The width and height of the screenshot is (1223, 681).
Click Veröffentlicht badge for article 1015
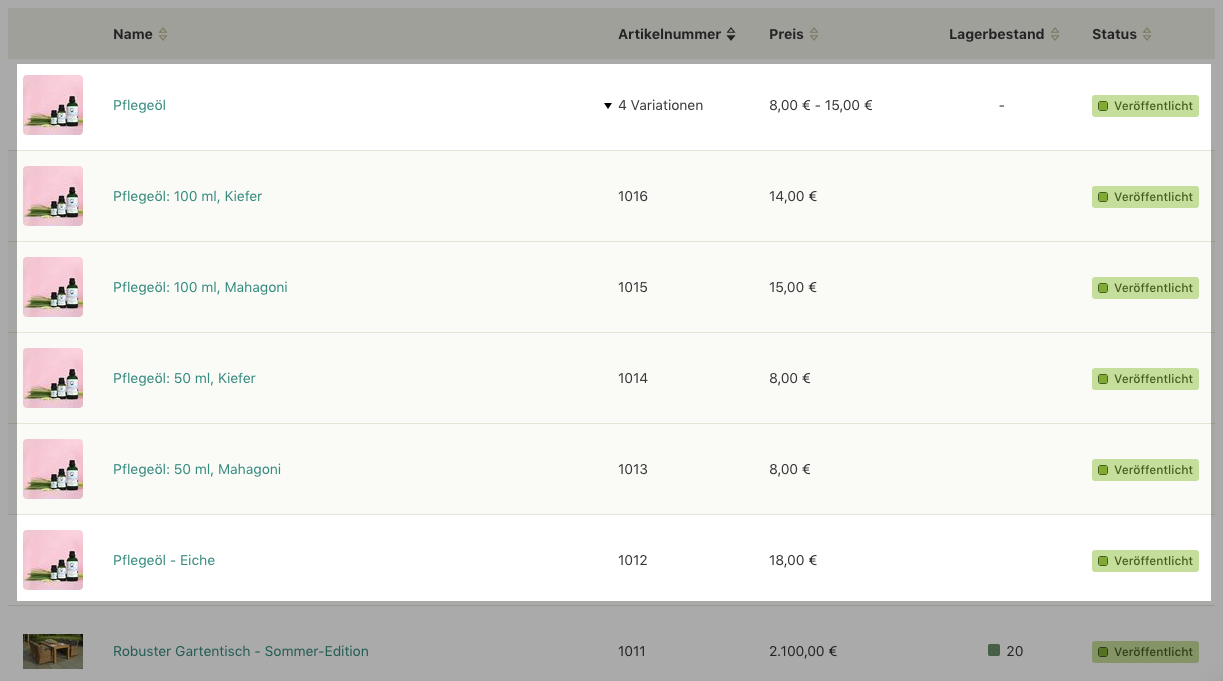[x=1145, y=288]
